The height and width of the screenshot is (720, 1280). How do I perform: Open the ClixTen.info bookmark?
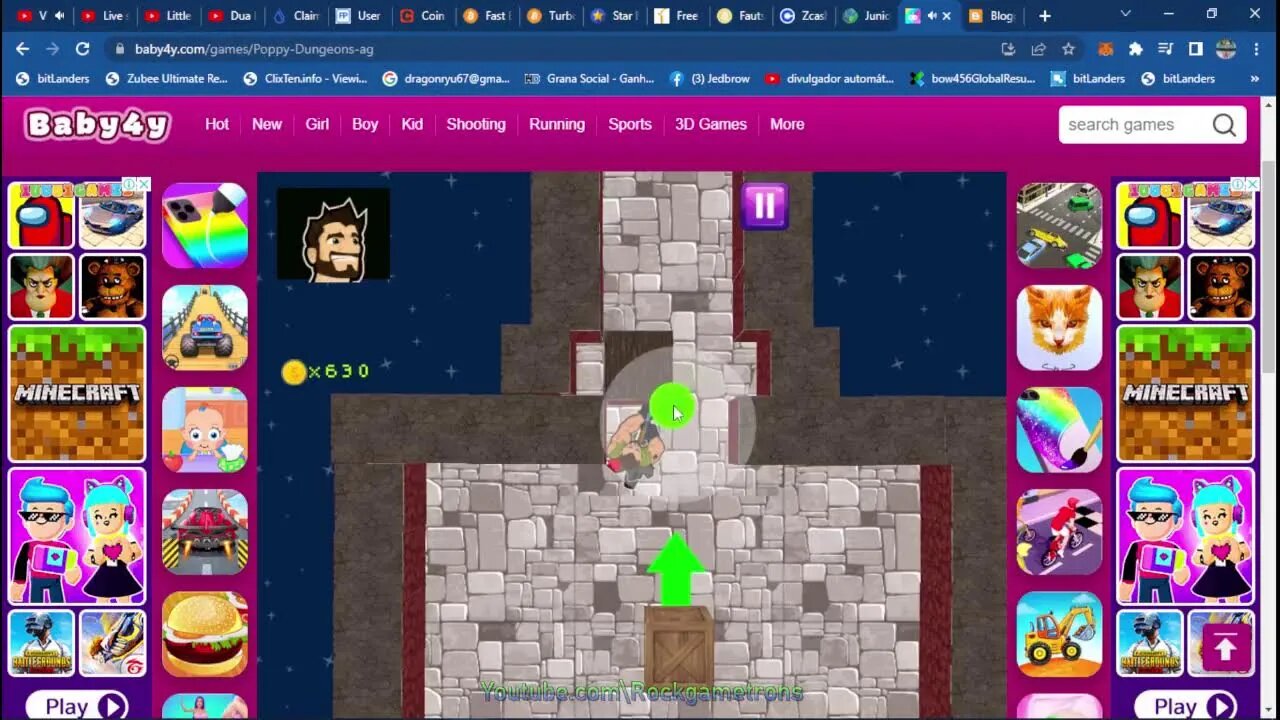[305, 78]
